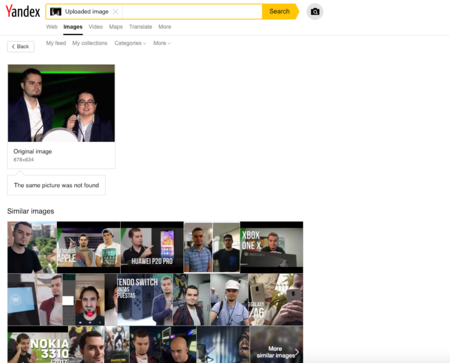Open the Apple thumbnail with two men
Image resolution: width=450 pixels, height=363 pixels.
(x=89, y=247)
